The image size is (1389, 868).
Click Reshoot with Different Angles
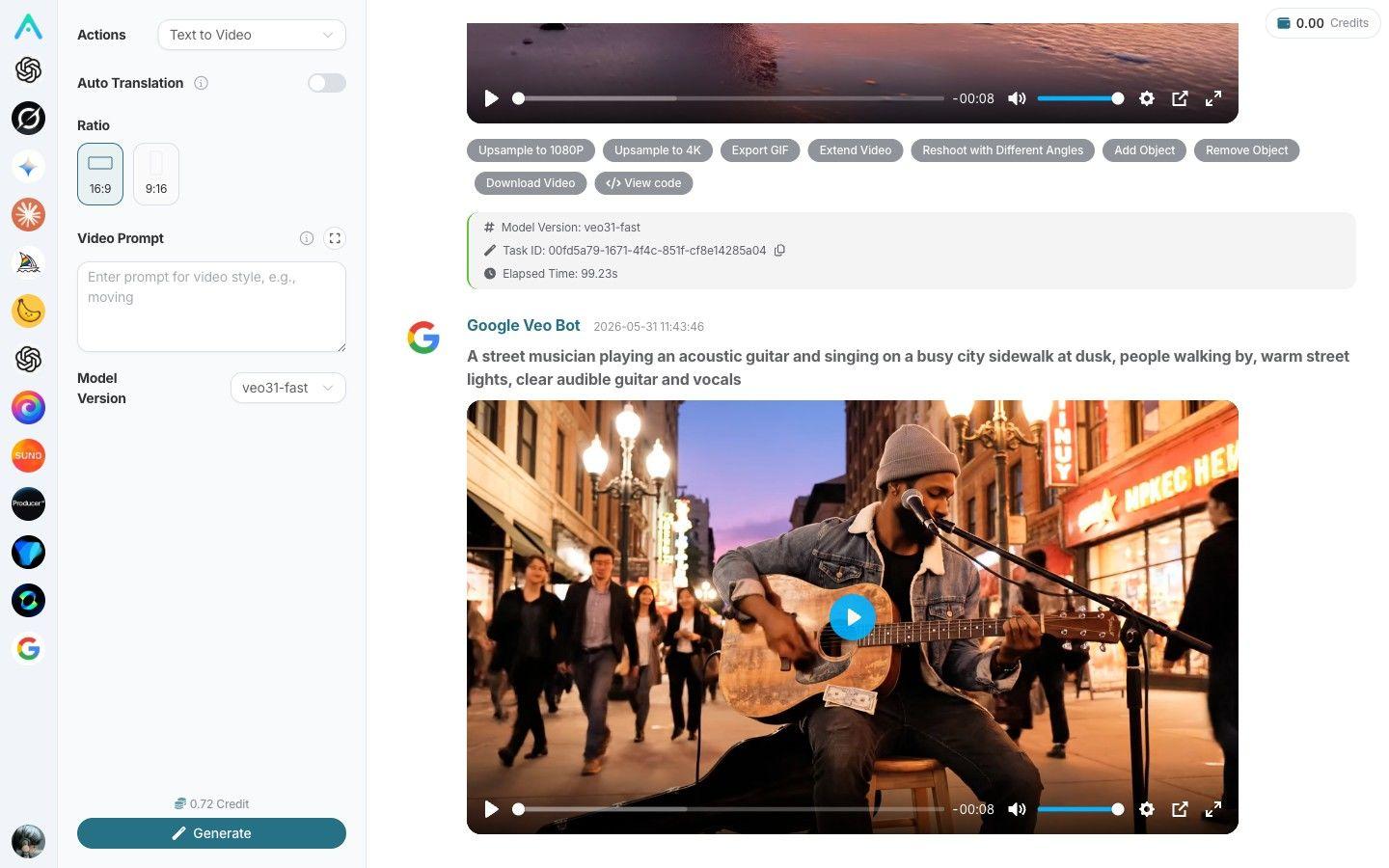[1002, 150]
